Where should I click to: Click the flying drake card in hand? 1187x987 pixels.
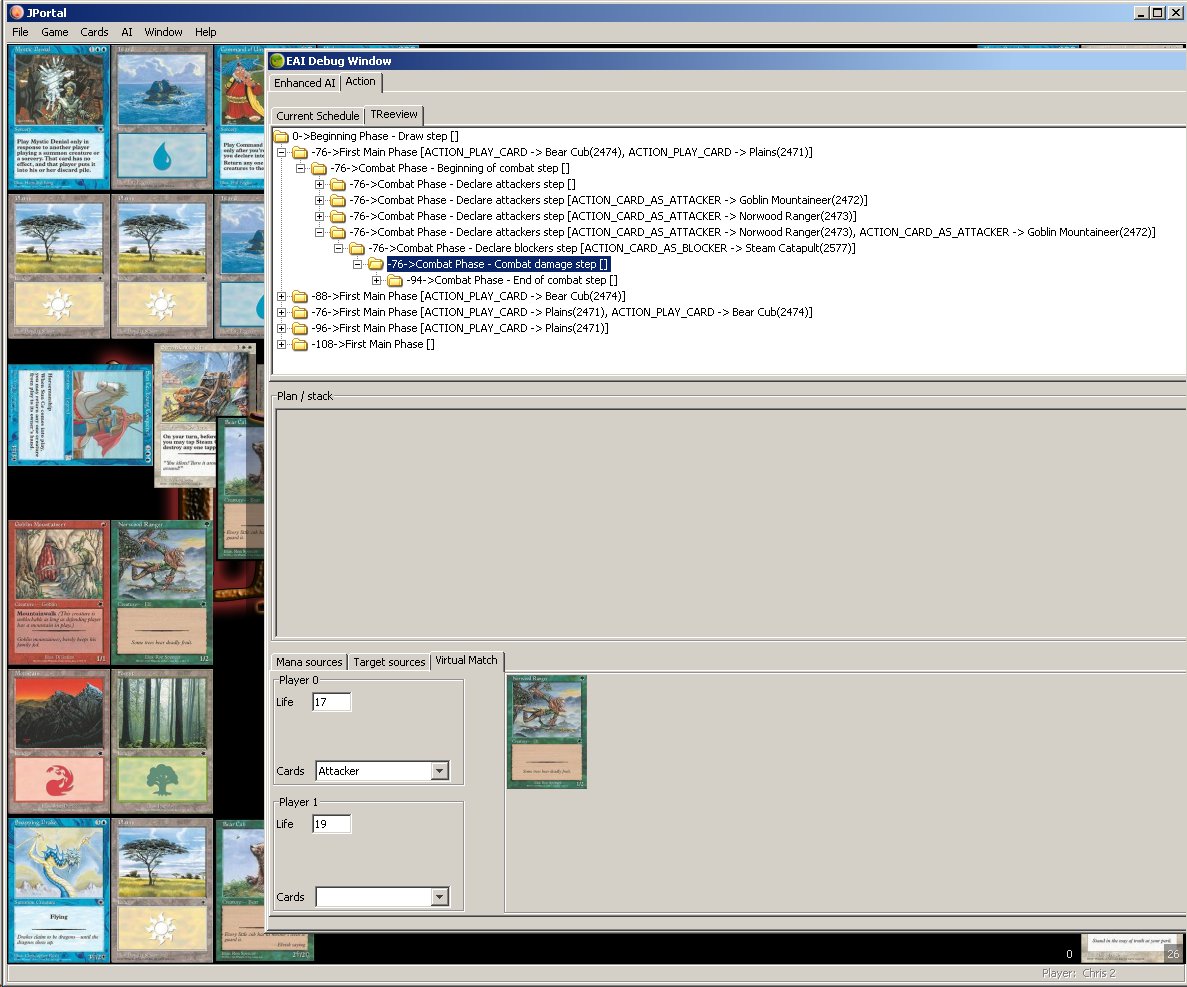tap(59, 890)
